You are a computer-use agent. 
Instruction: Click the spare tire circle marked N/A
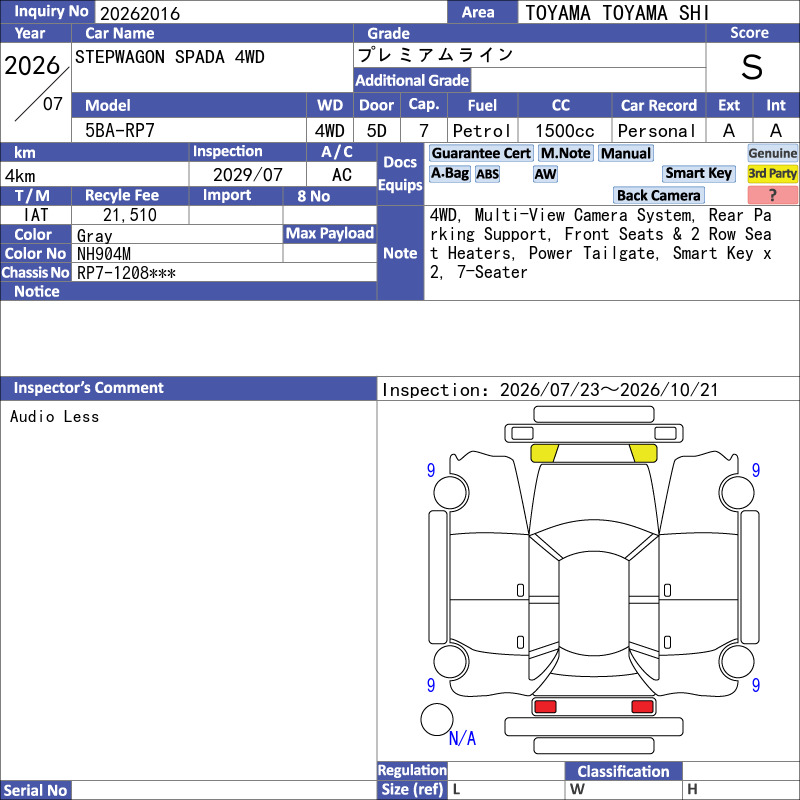coord(436,719)
